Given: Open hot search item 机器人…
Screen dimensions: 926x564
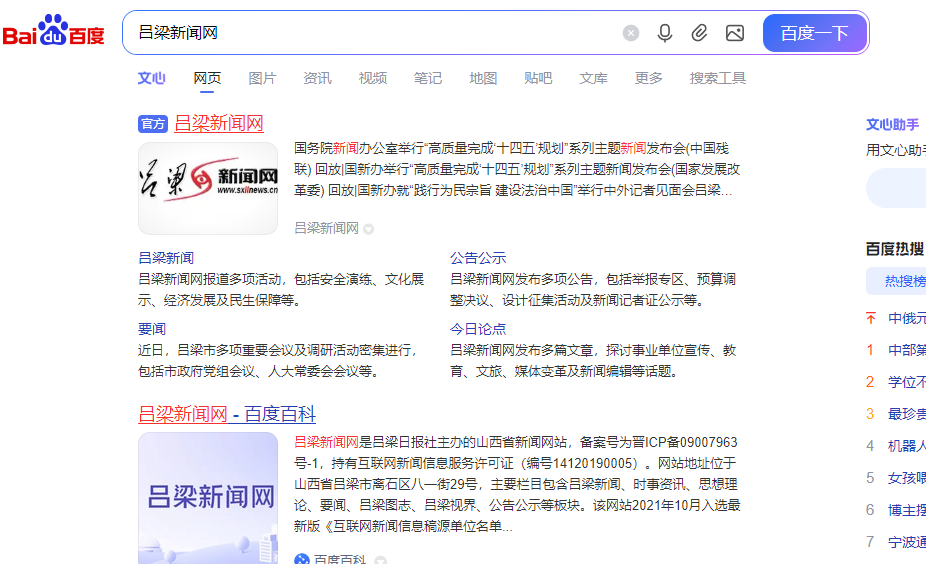Looking at the screenshot, I should (x=907, y=446).
